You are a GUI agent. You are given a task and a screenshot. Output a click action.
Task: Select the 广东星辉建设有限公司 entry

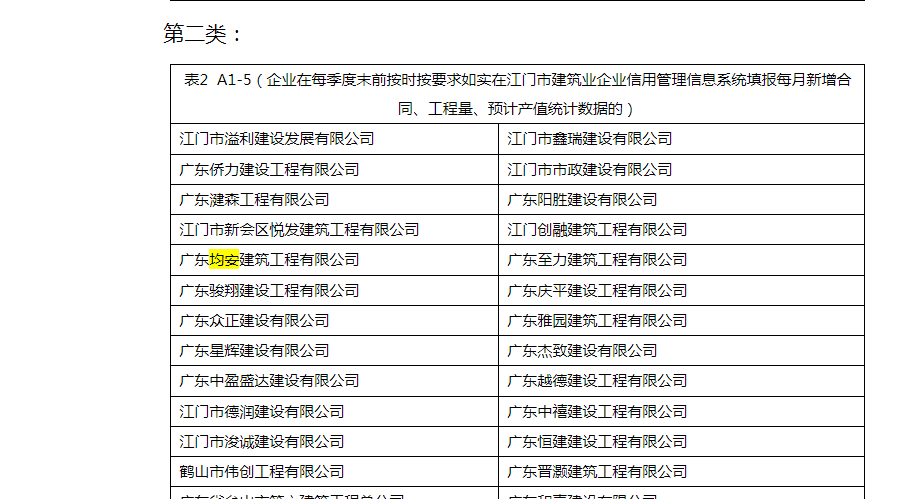coord(254,351)
